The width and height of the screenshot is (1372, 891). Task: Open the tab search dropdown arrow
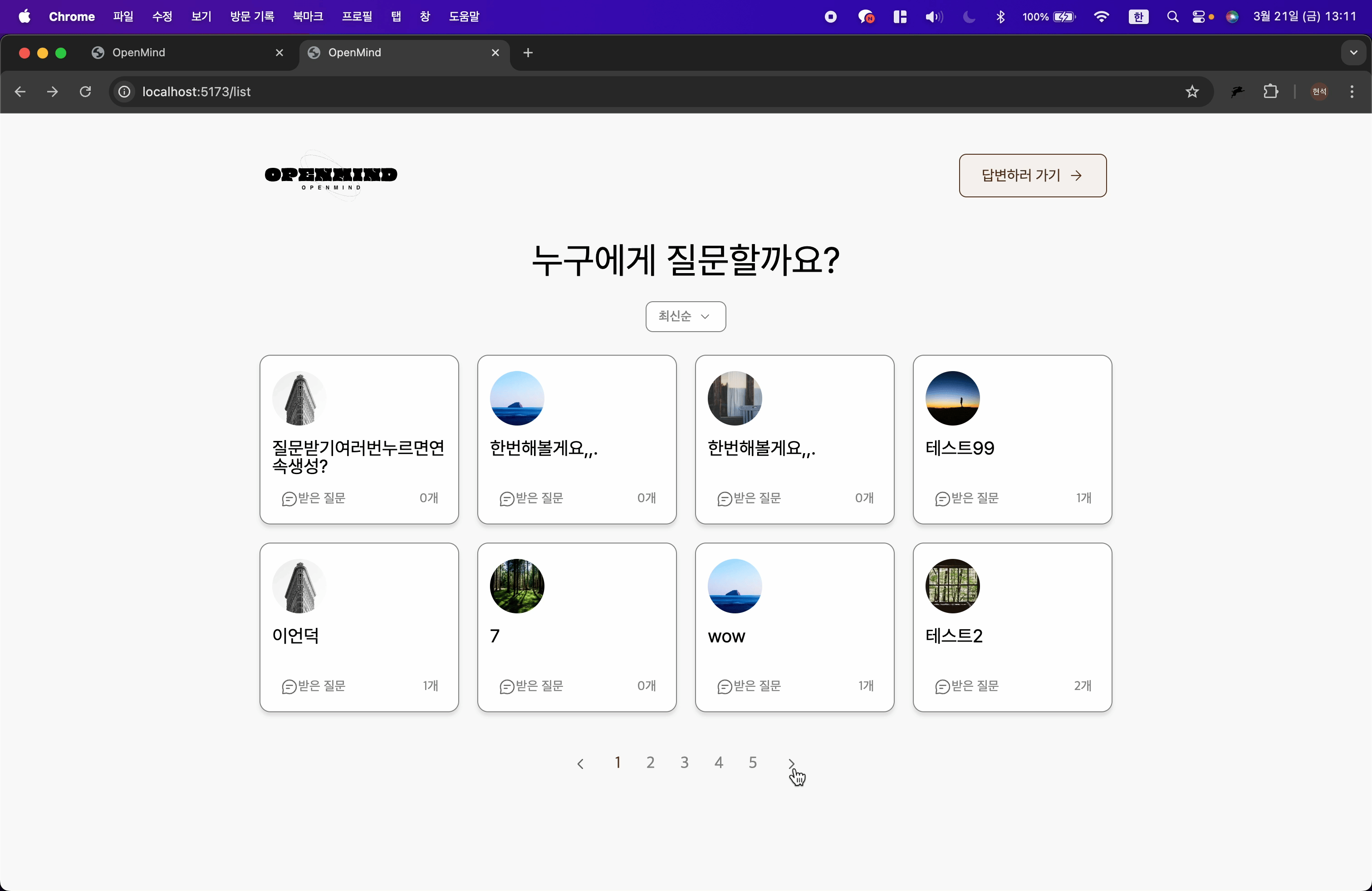(1353, 53)
